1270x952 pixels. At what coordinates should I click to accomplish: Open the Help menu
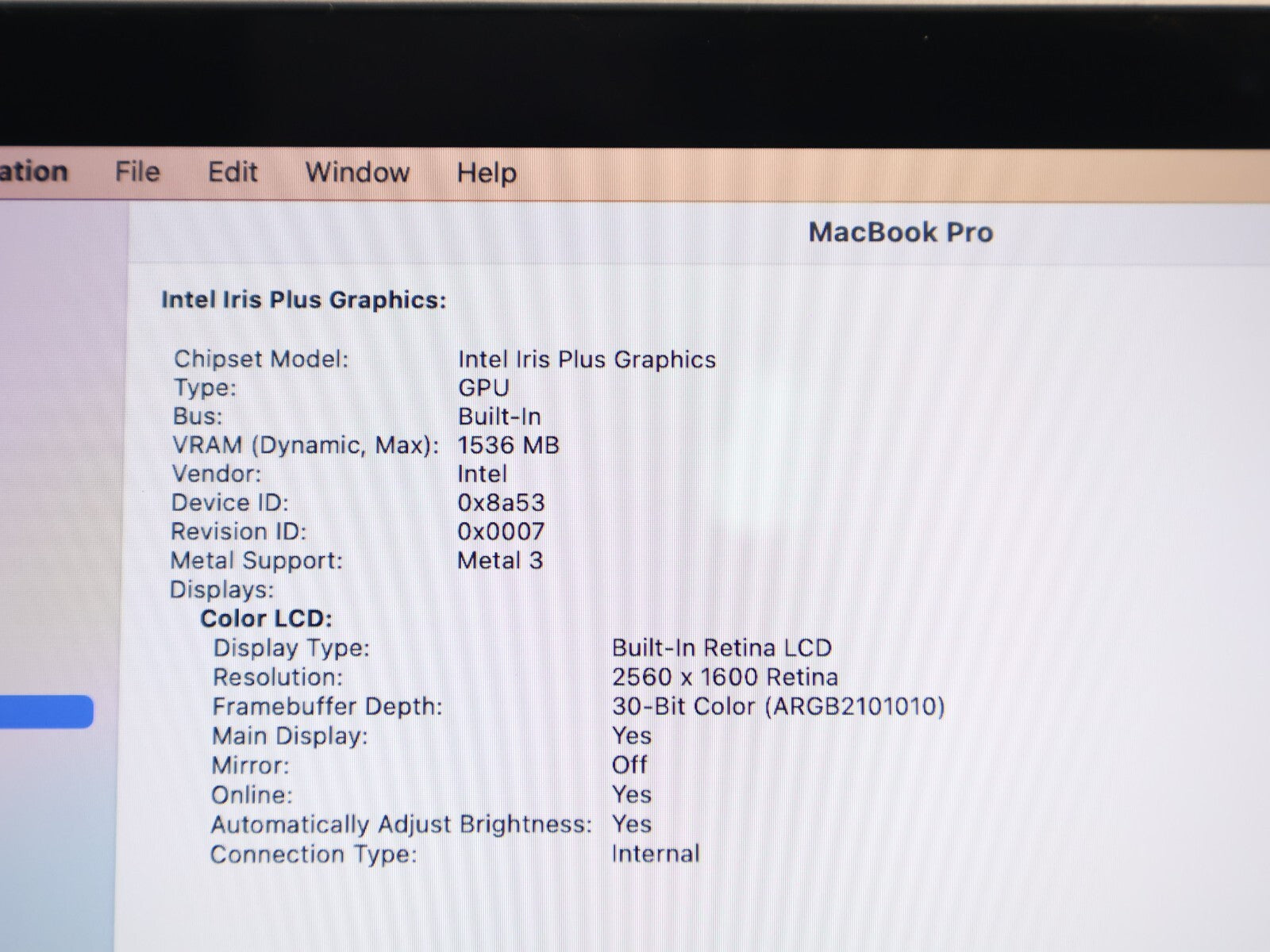pos(487,173)
